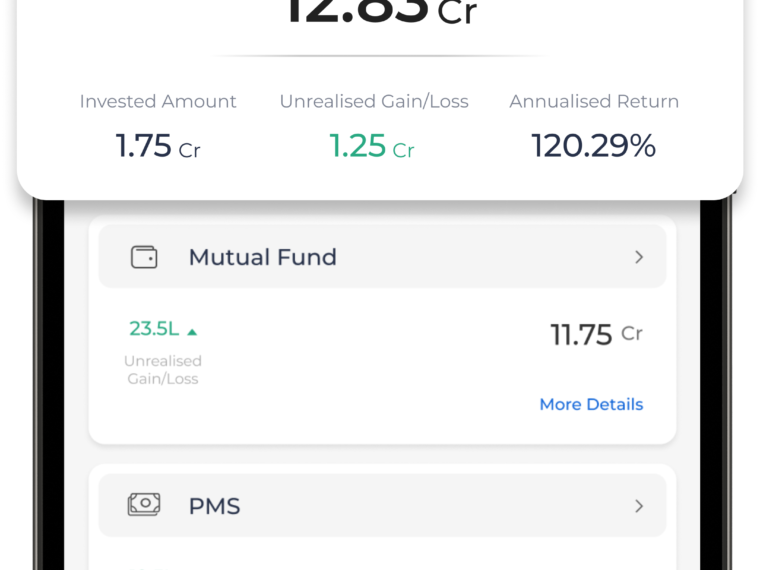
Task: Click the green 1.25 Cr gain value
Action: 372,146
